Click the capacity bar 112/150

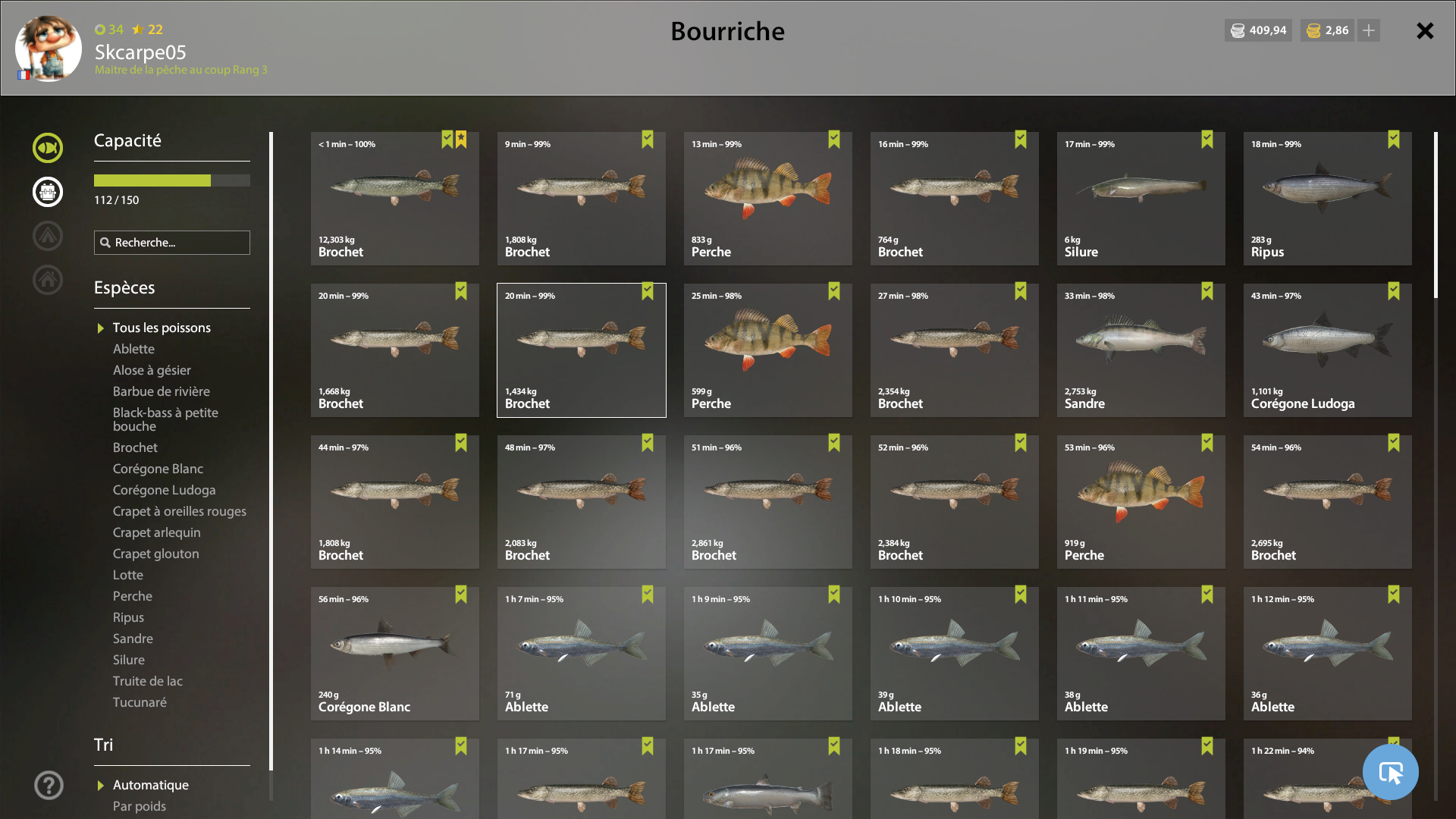[172, 180]
